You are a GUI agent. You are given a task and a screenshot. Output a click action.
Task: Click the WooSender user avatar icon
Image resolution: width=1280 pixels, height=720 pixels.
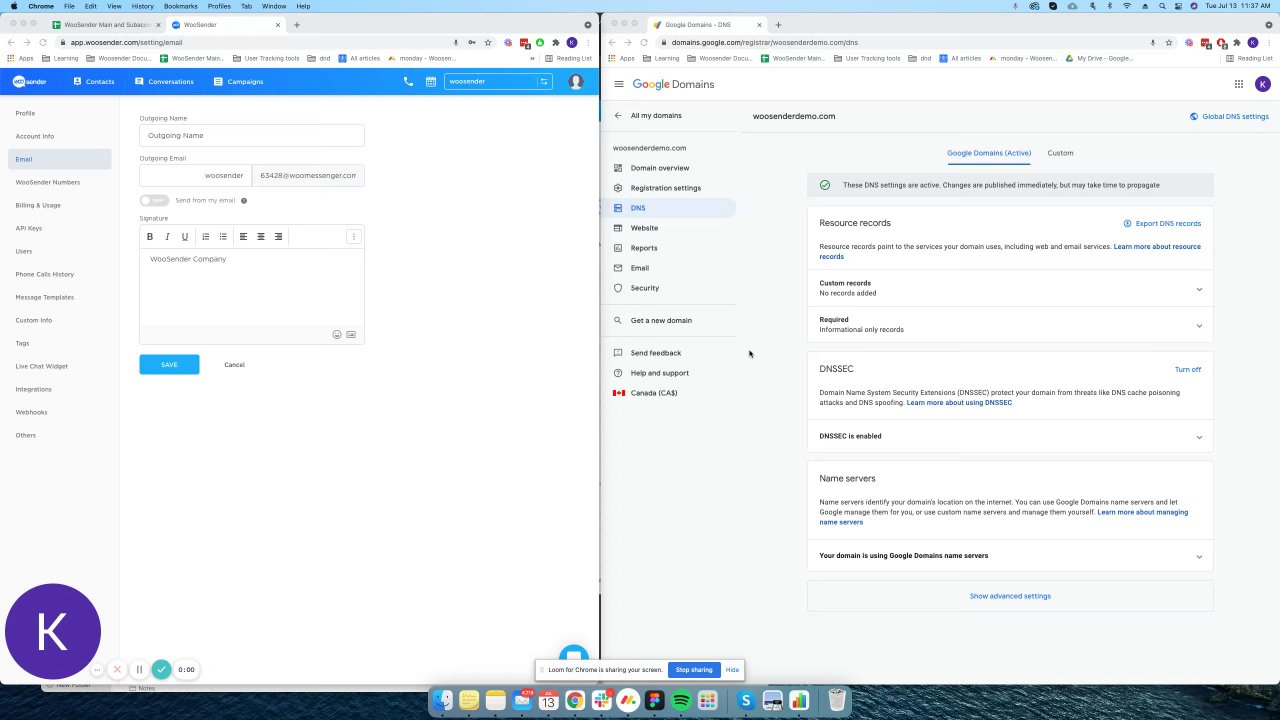pos(576,82)
